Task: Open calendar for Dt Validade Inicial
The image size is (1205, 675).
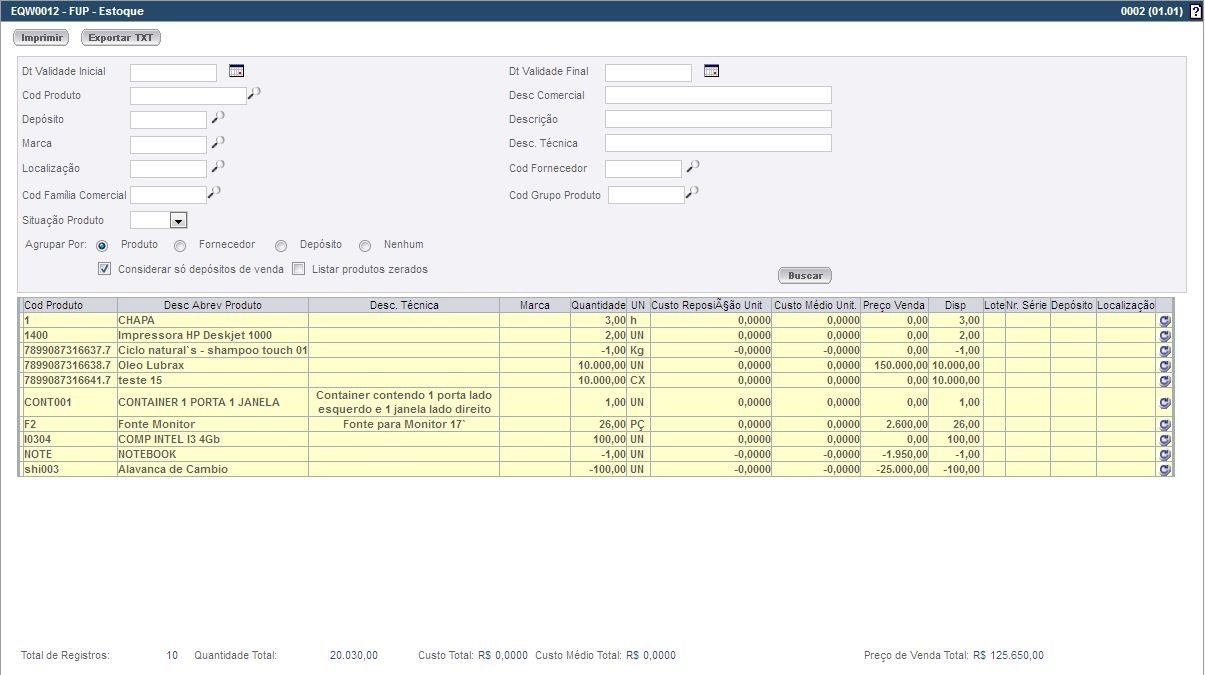Action: click(236, 71)
